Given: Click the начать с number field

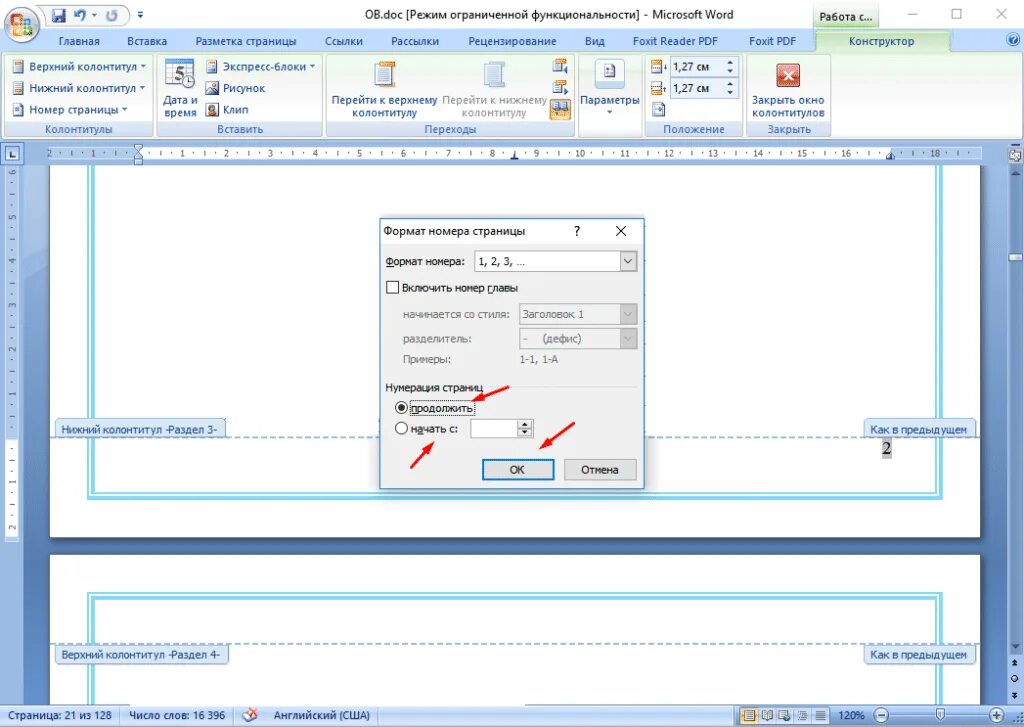Looking at the screenshot, I should [x=493, y=428].
